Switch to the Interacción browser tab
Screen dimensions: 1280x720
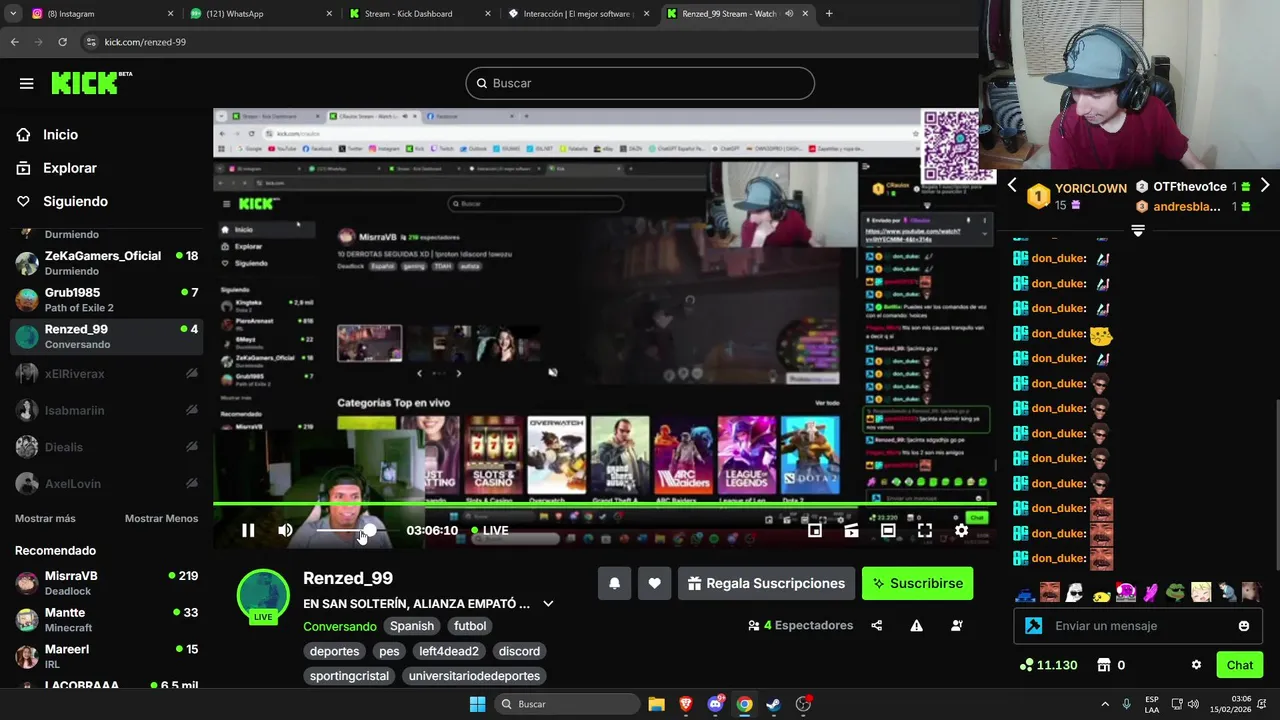578,14
